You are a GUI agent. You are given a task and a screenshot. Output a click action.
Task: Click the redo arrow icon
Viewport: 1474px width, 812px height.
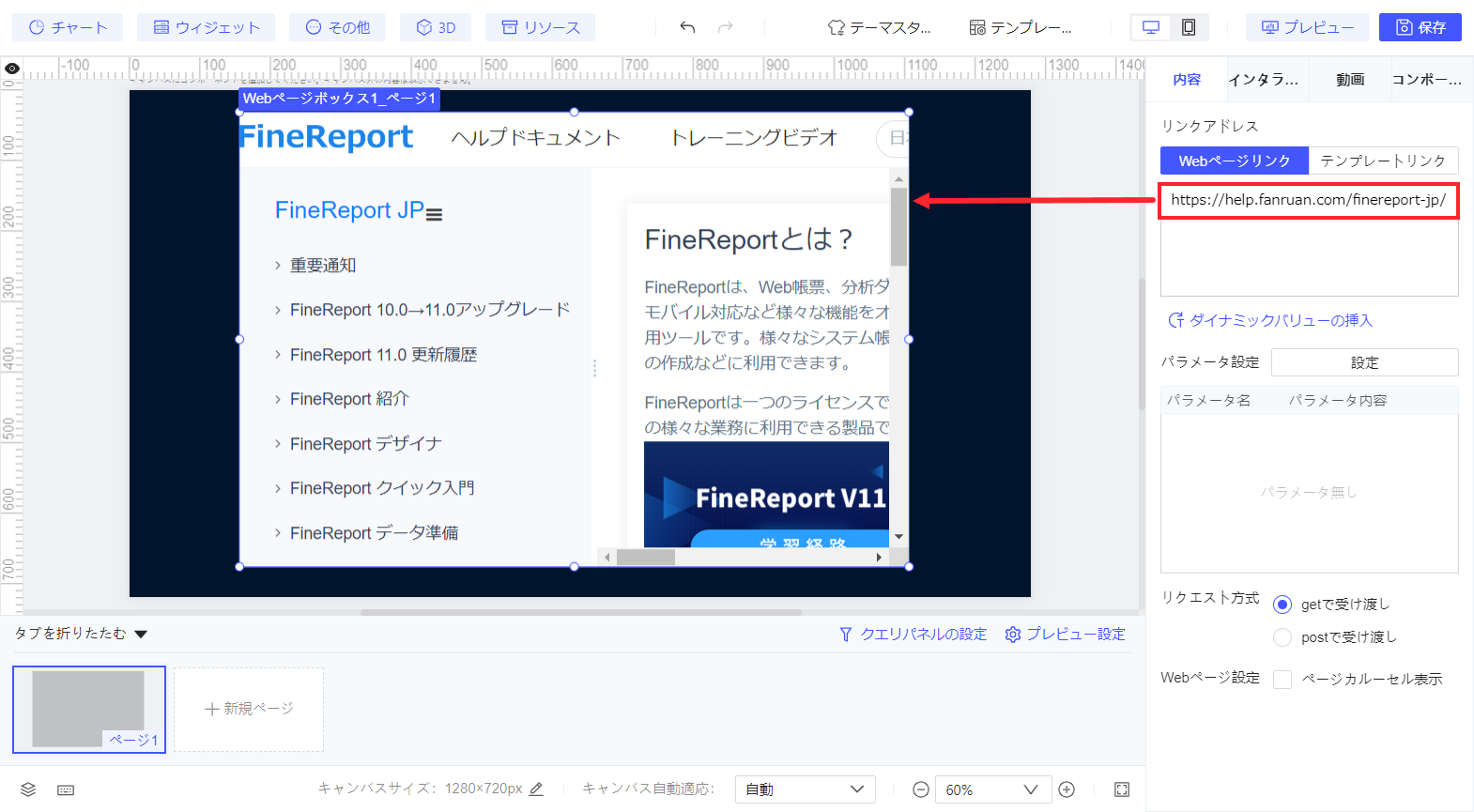tap(725, 27)
